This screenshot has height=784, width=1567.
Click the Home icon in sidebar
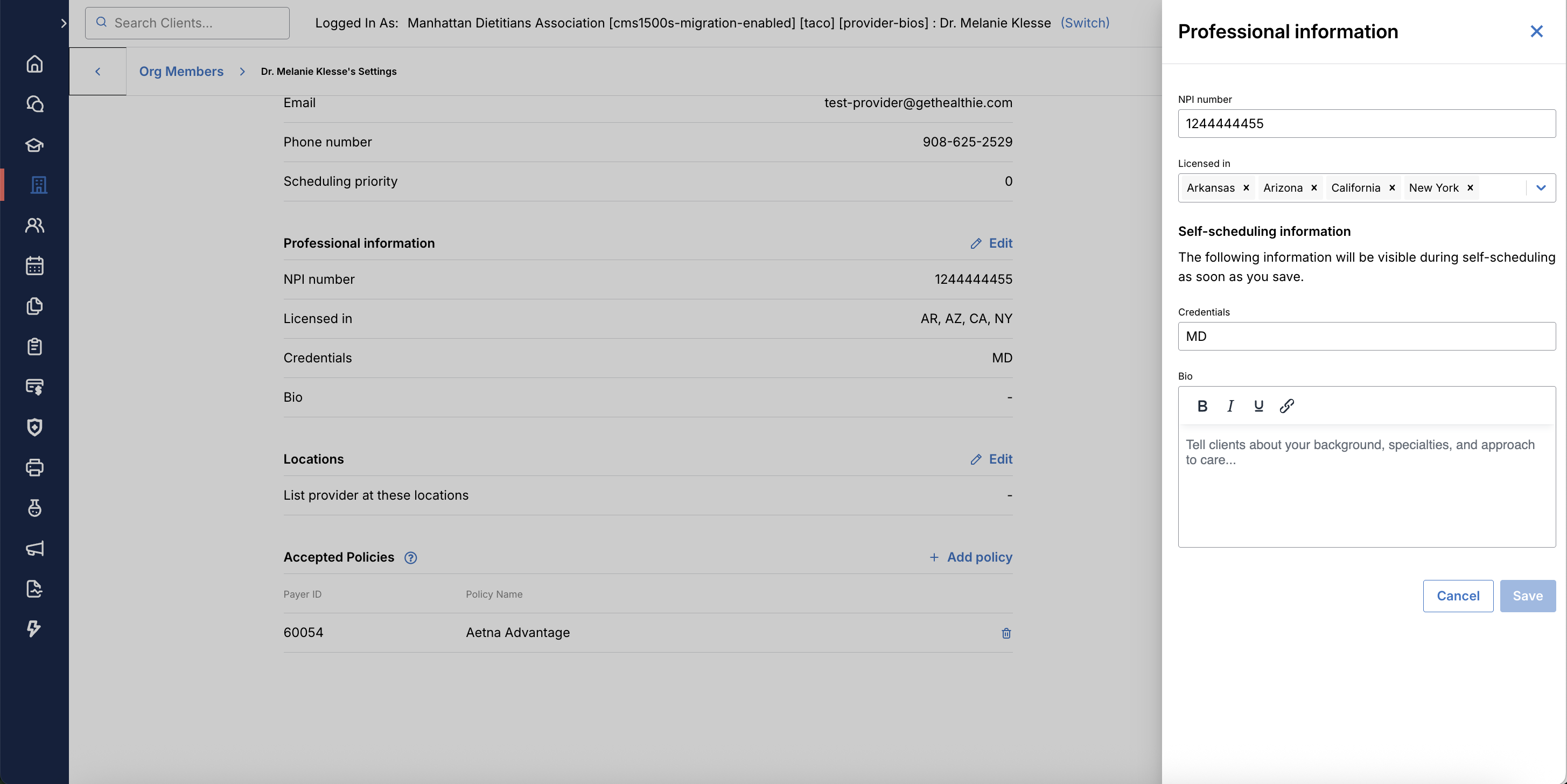pos(34,64)
